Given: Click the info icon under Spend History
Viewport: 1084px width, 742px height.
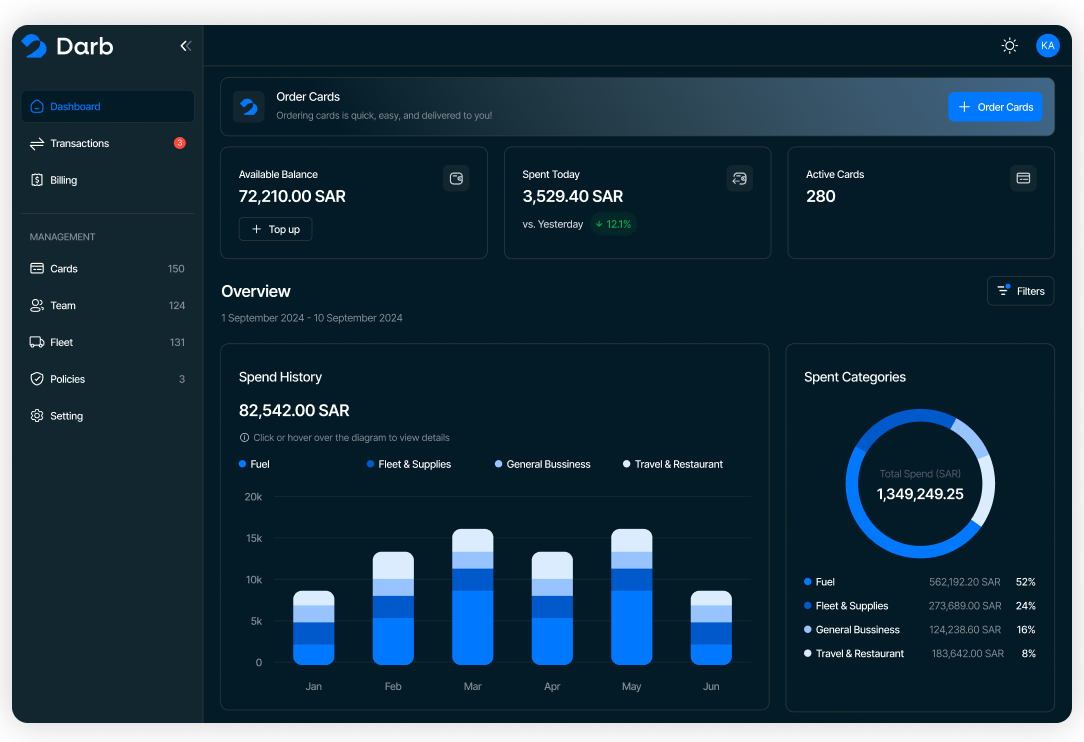Looking at the screenshot, I should tap(244, 438).
